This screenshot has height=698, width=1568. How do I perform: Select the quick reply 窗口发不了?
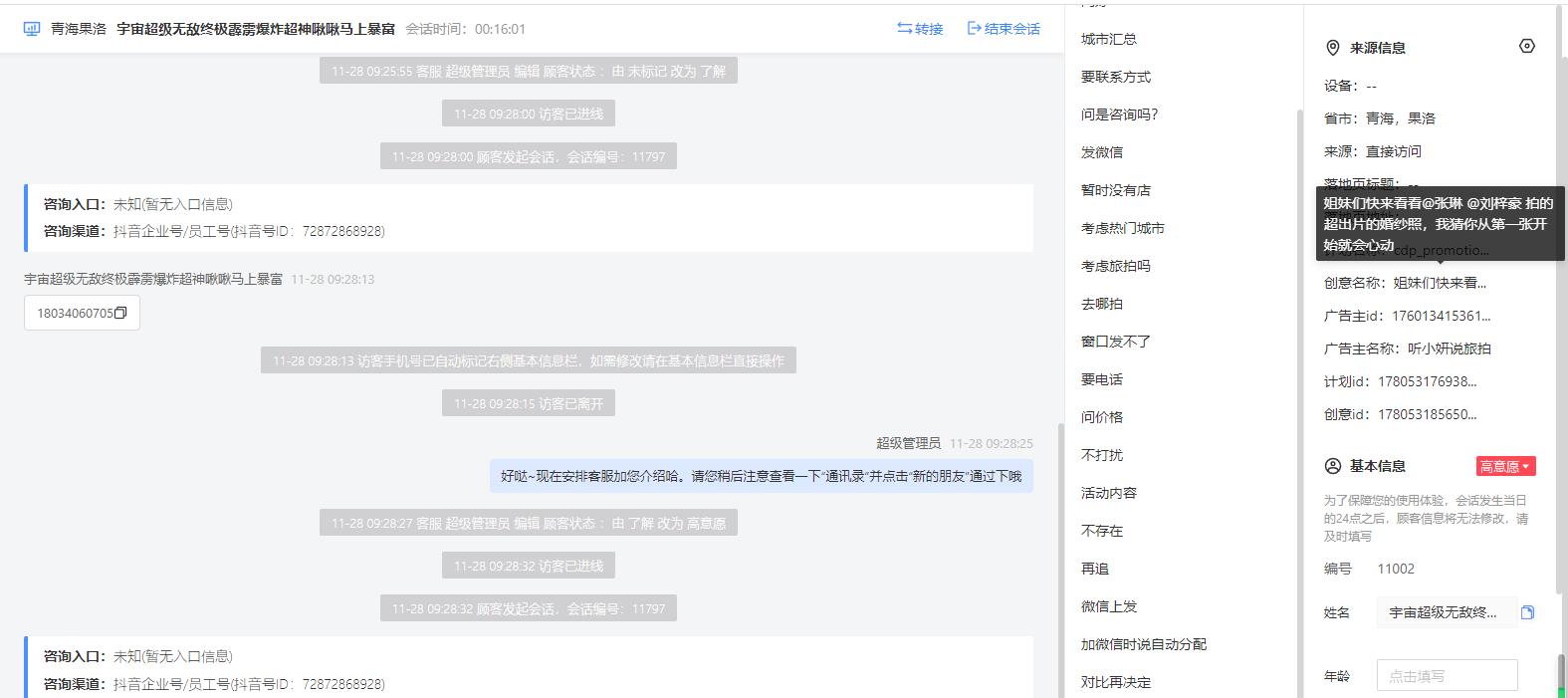1116,342
